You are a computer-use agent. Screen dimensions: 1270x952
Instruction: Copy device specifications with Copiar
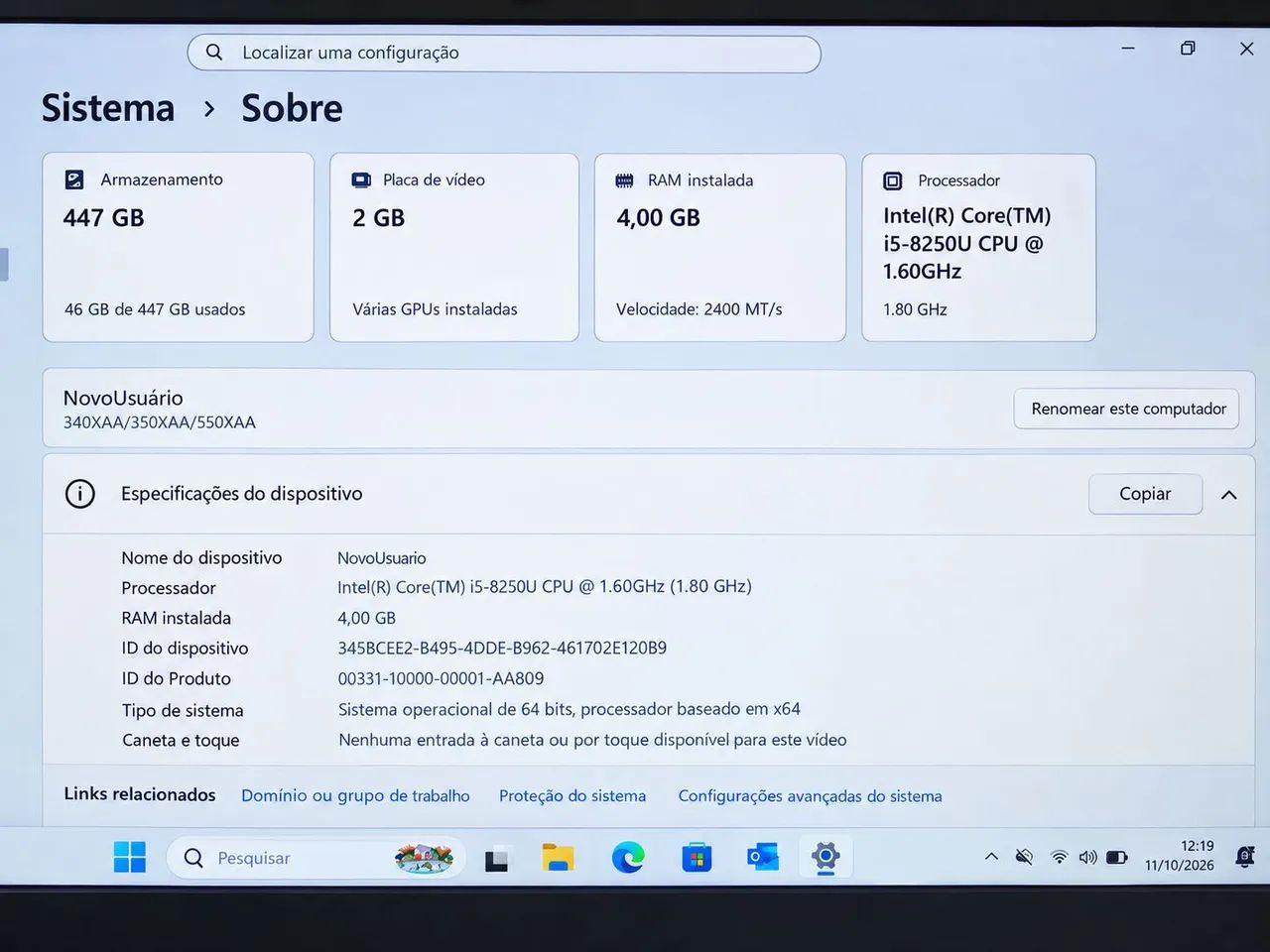coord(1145,494)
